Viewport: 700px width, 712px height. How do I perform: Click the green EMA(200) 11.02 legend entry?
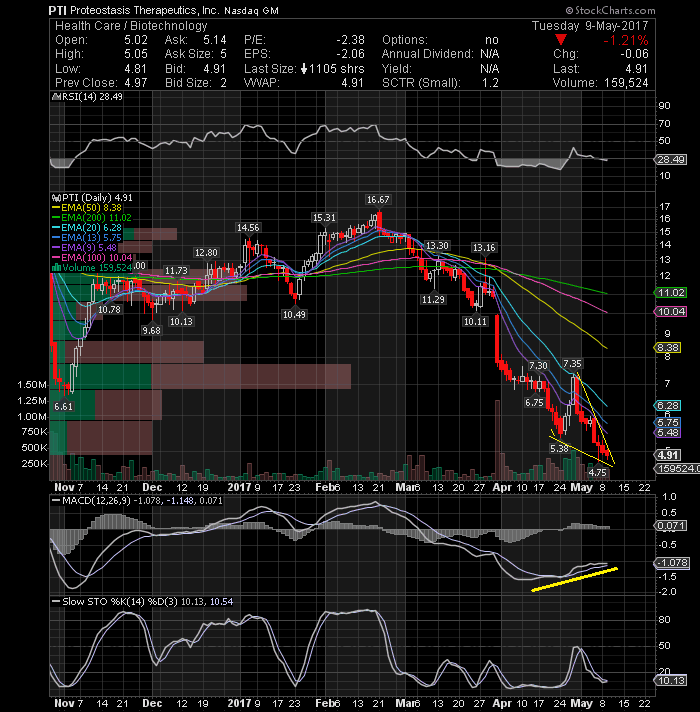click(x=92, y=218)
